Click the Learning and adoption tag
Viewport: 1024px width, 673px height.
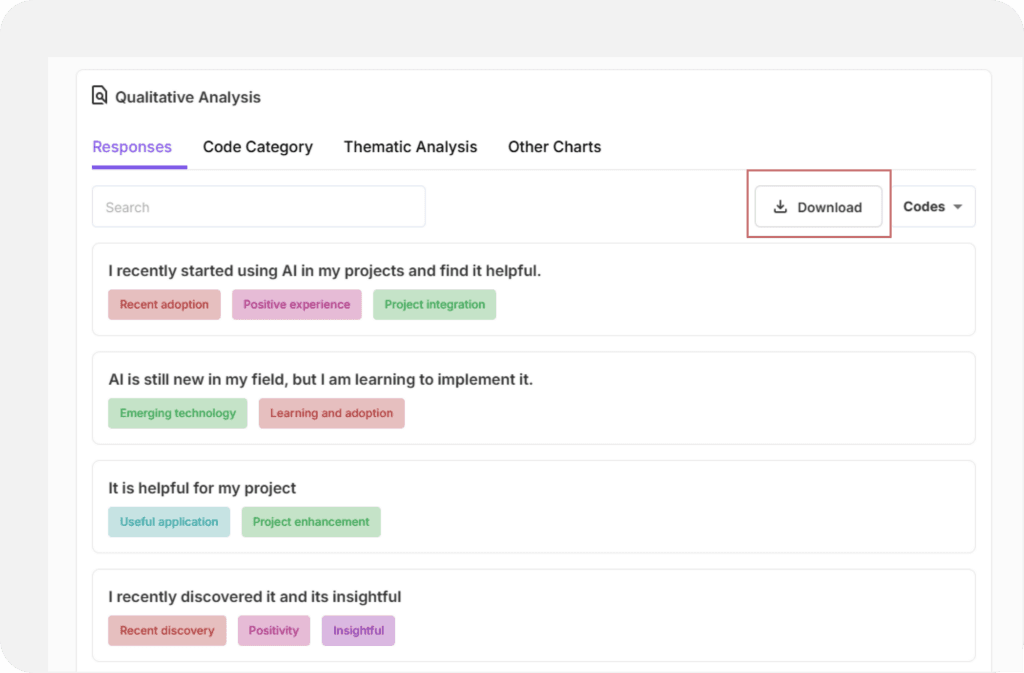pos(331,413)
